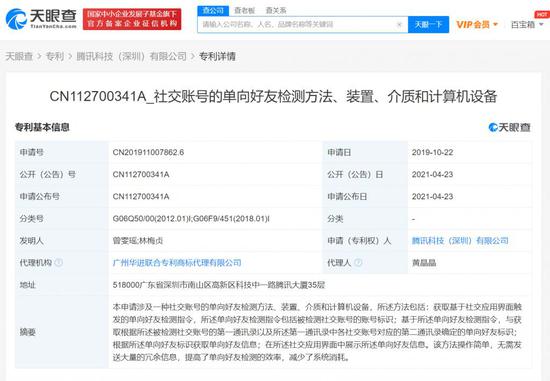This screenshot has height=381, width=550.
Task: Select the 查老板 search tab
Action: point(244,11)
